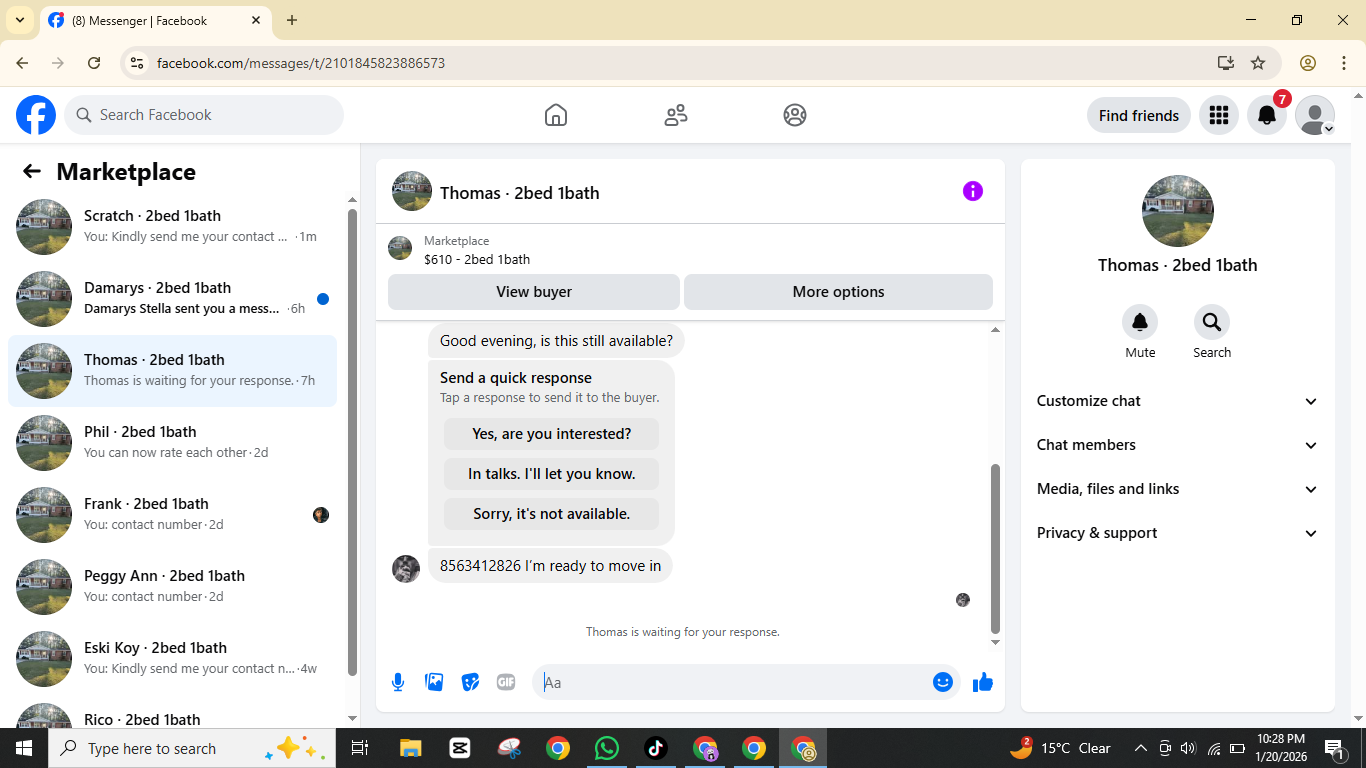Open the tab search dropdown in Chrome

(19, 20)
